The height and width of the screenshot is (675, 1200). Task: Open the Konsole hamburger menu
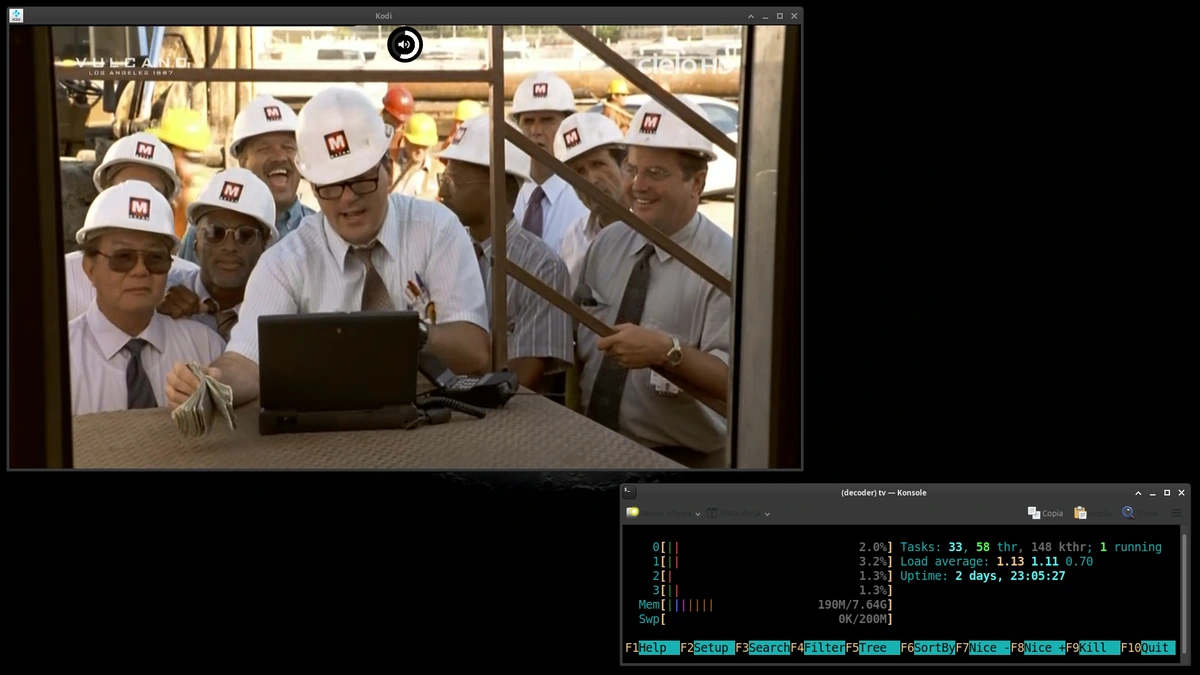[1176, 513]
